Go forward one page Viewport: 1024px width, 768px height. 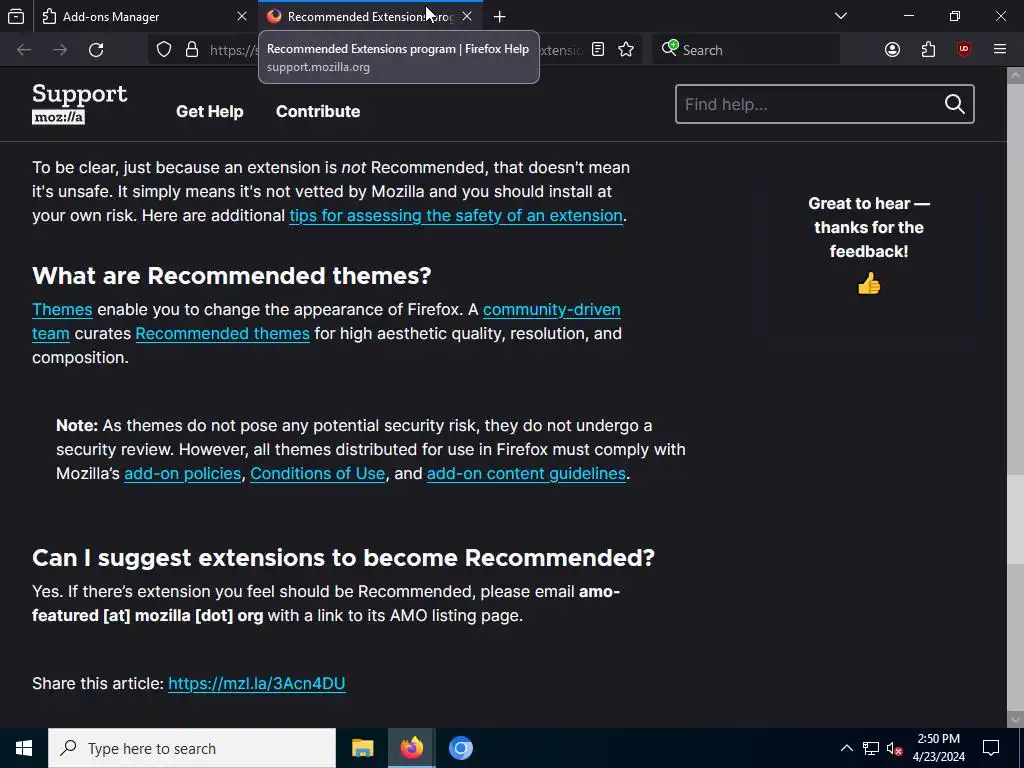(60, 50)
